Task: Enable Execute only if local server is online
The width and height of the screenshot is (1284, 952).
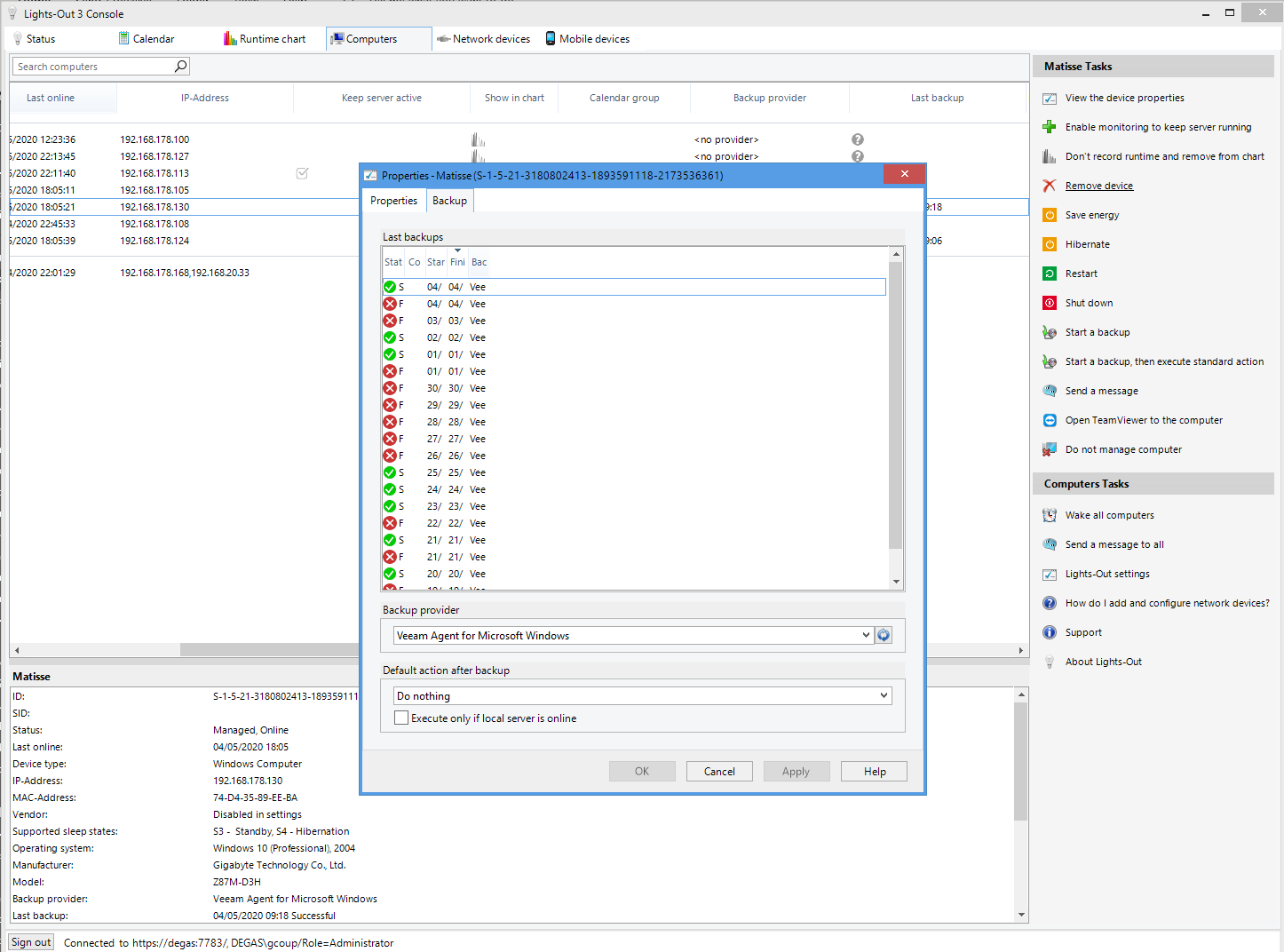Action: click(x=401, y=718)
